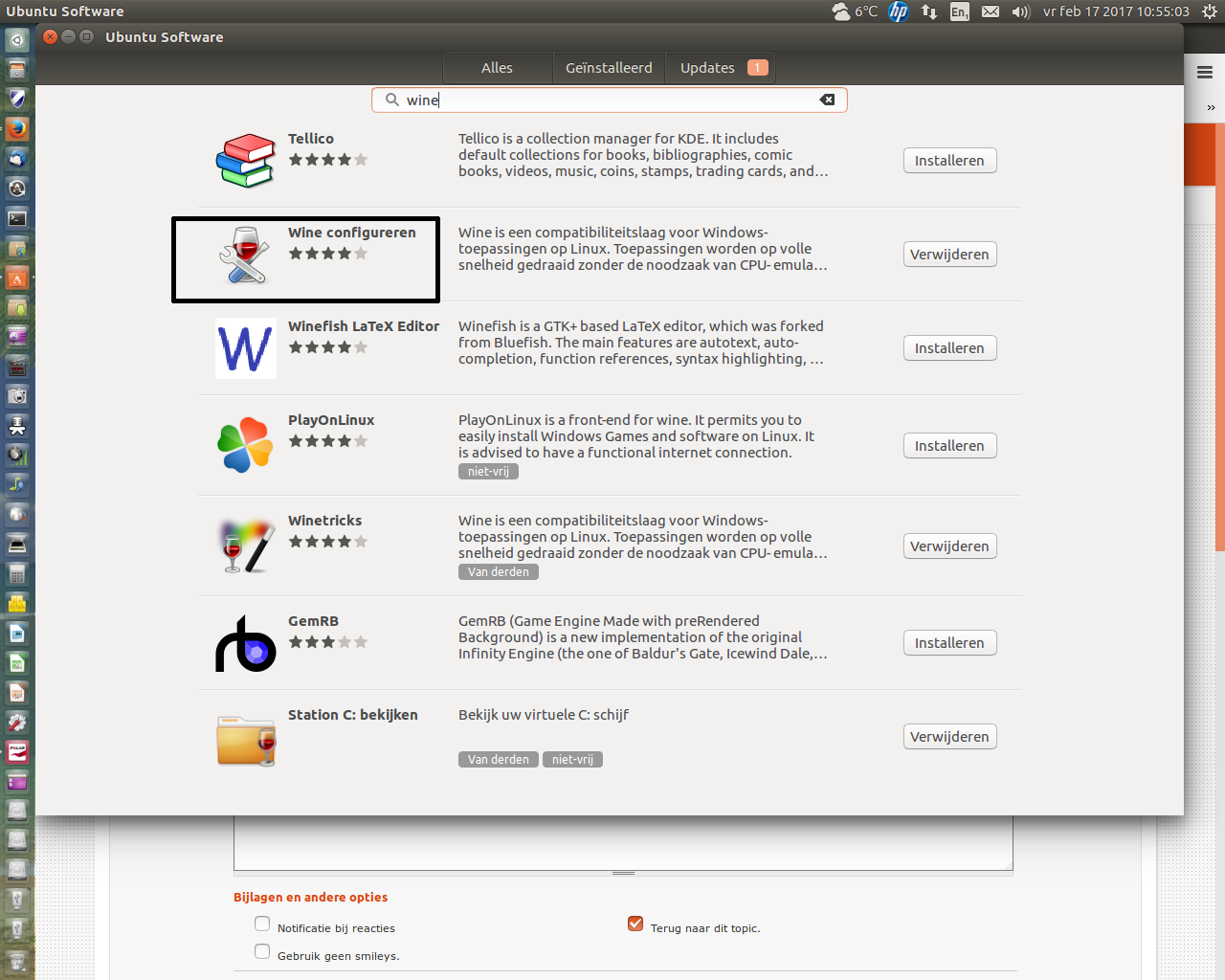Remove Winetricks via the Verwijderen button
The image size is (1225, 980).
pyautogui.click(x=949, y=546)
